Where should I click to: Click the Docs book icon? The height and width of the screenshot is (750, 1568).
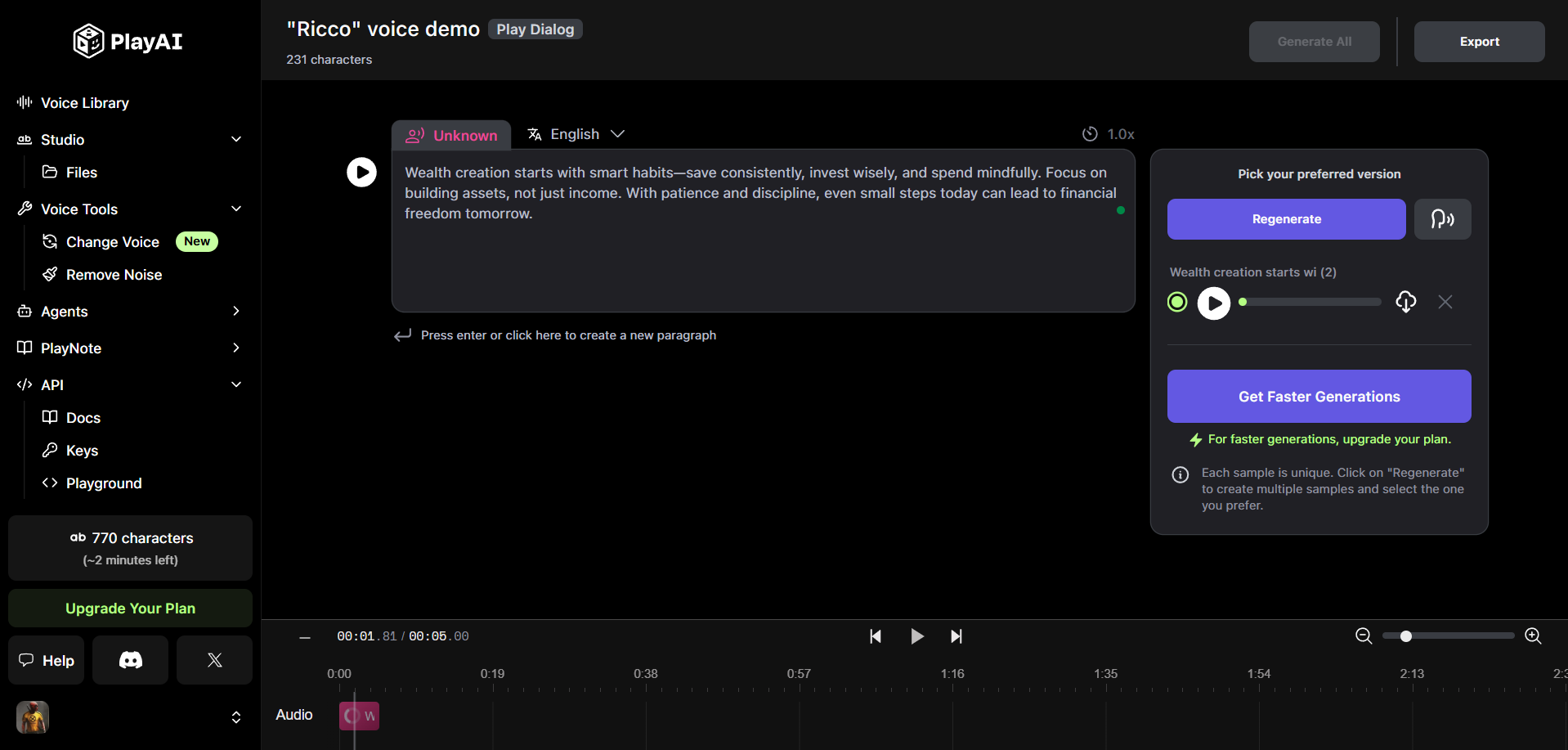pyautogui.click(x=50, y=417)
